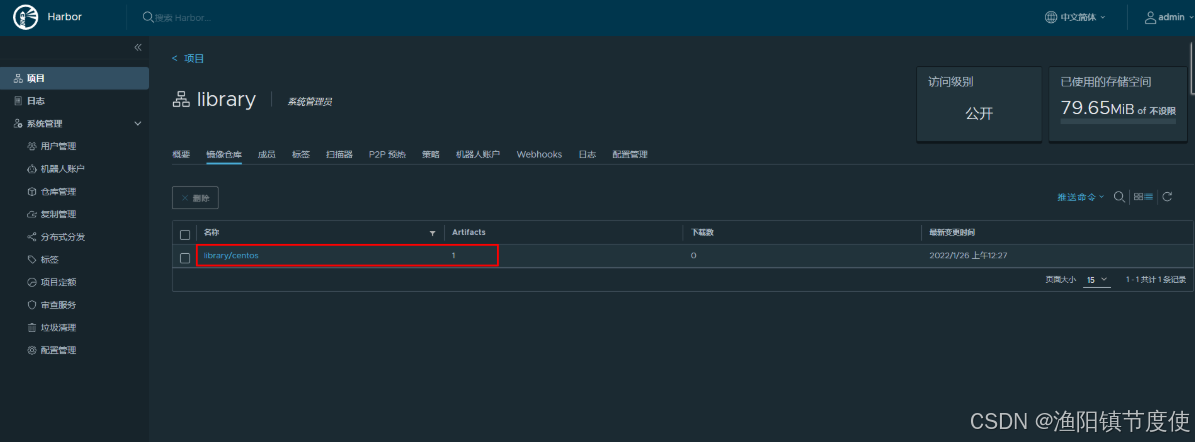The width and height of the screenshot is (1195, 442).
Task: Open the 配置管理 tab in project tabs
Action: point(630,154)
